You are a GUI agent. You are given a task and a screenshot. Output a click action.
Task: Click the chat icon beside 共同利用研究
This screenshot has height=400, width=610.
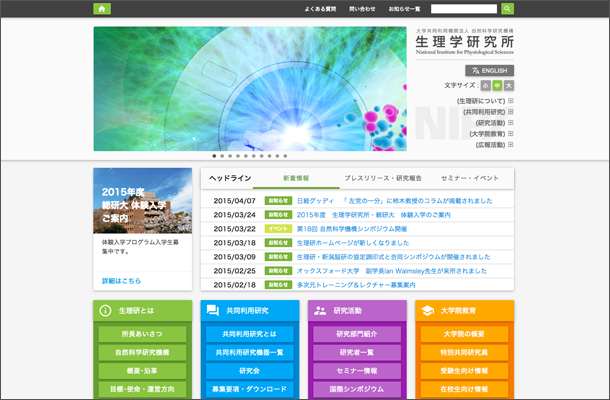click(213, 311)
